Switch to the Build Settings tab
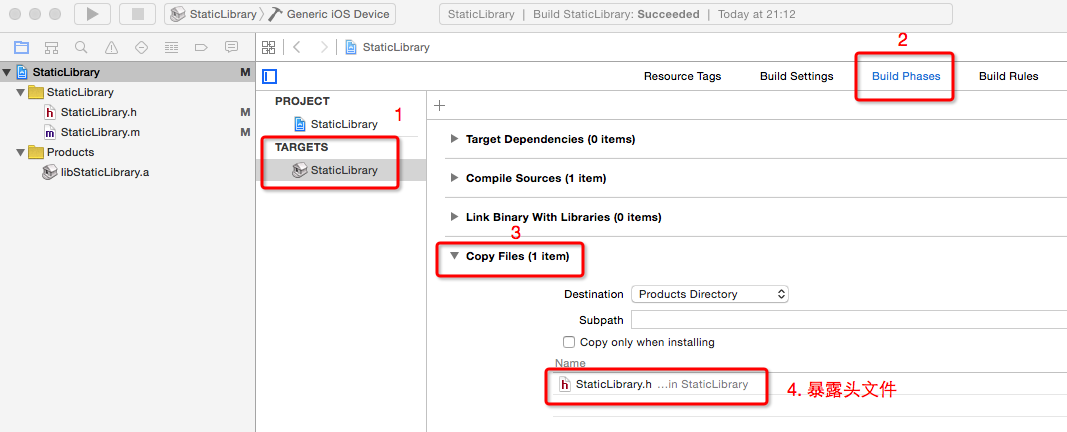 click(x=796, y=76)
